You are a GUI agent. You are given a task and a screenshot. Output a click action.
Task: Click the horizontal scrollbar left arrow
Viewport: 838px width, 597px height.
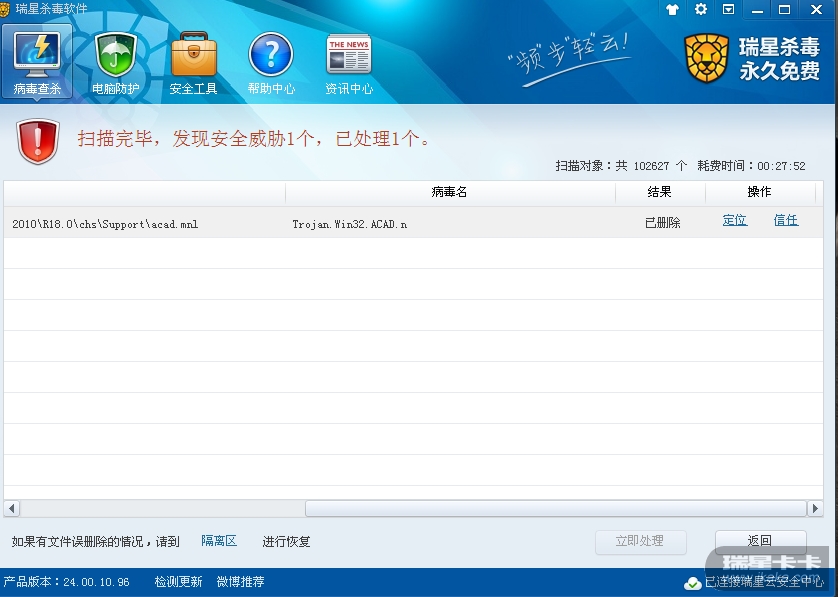(x=11, y=508)
